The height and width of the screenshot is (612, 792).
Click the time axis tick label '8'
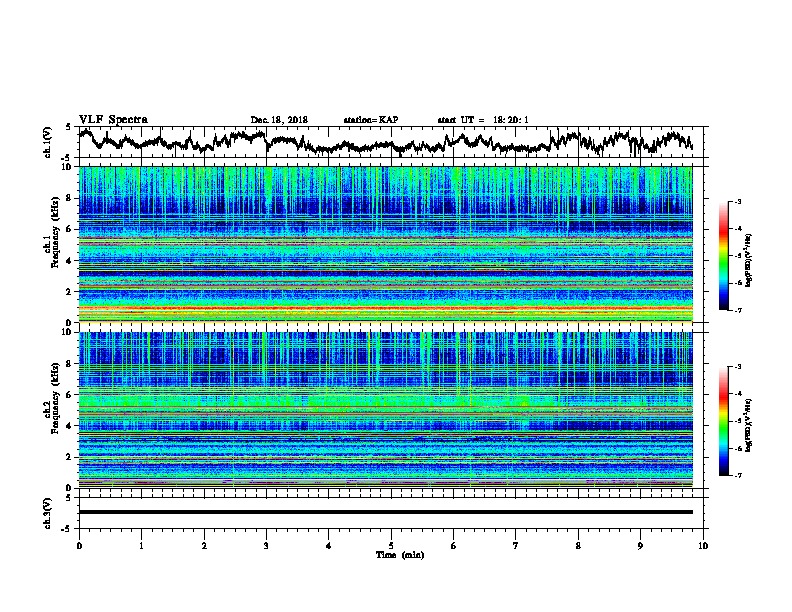click(x=578, y=546)
